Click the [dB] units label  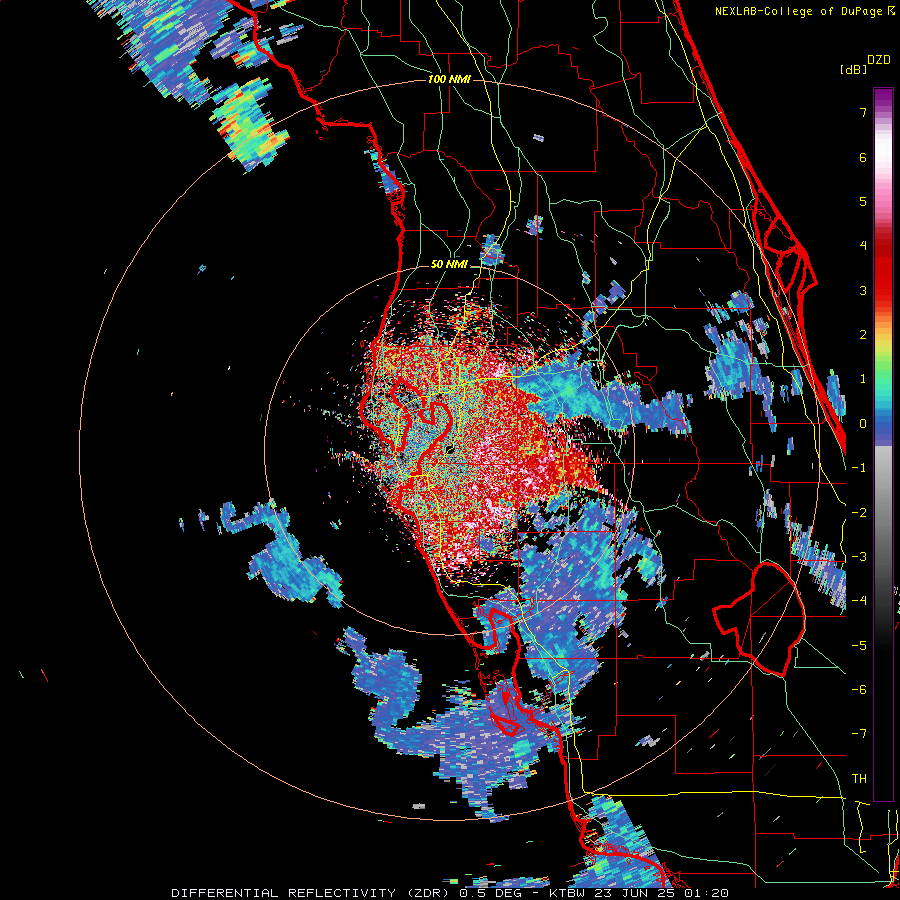click(x=854, y=69)
